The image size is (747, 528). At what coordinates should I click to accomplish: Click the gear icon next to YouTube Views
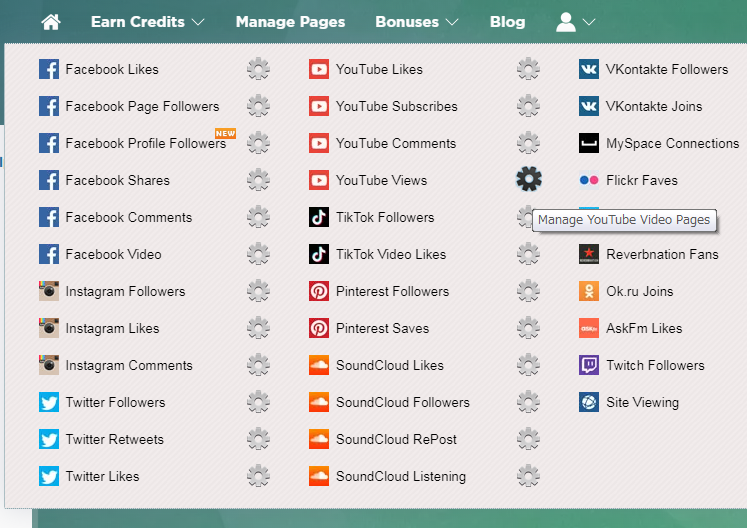tap(528, 180)
